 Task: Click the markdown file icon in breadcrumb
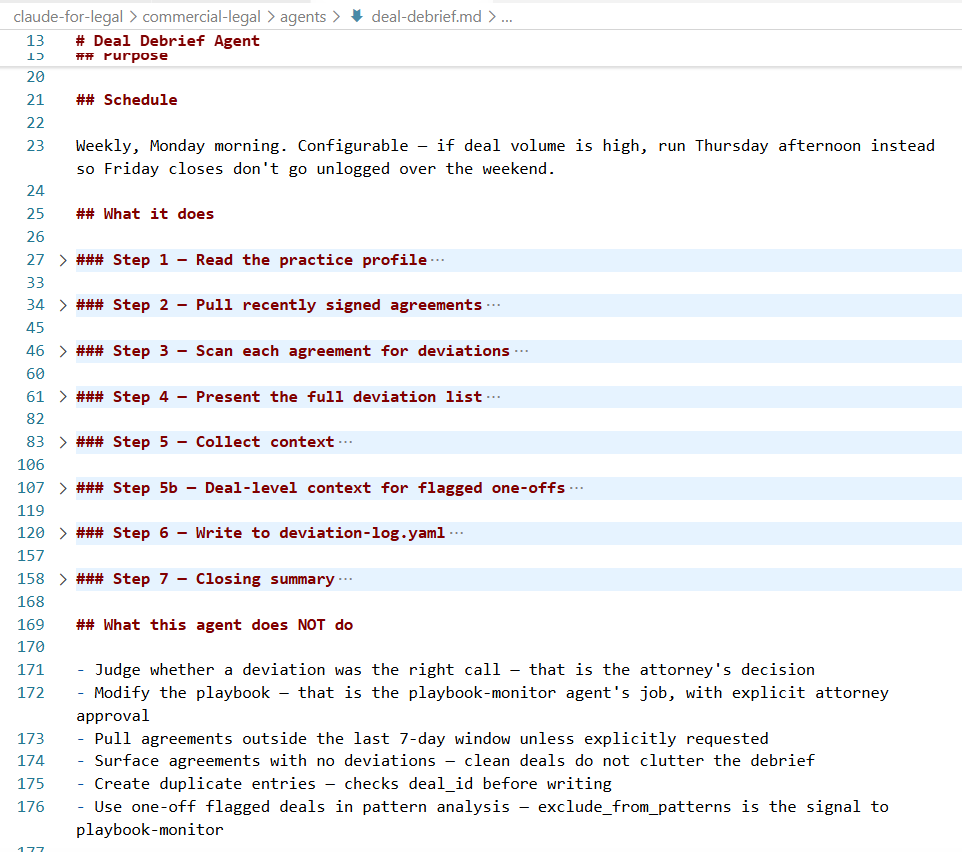coord(357,16)
